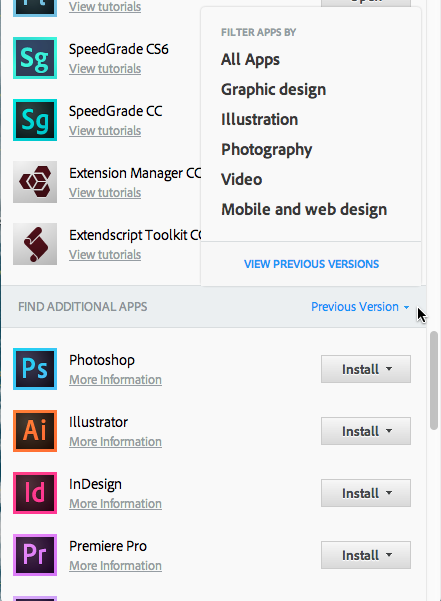The image size is (441, 601).
Task: Open Install dropdown for Premiere Pro
Action: 366,555
